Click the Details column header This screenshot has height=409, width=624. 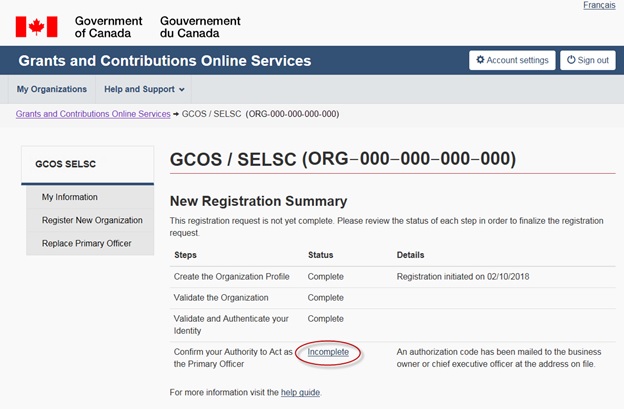pos(412,255)
